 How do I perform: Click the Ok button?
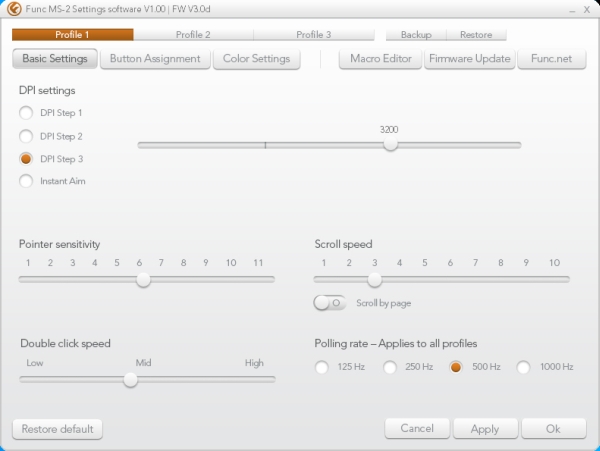click(x=553, y=428)
